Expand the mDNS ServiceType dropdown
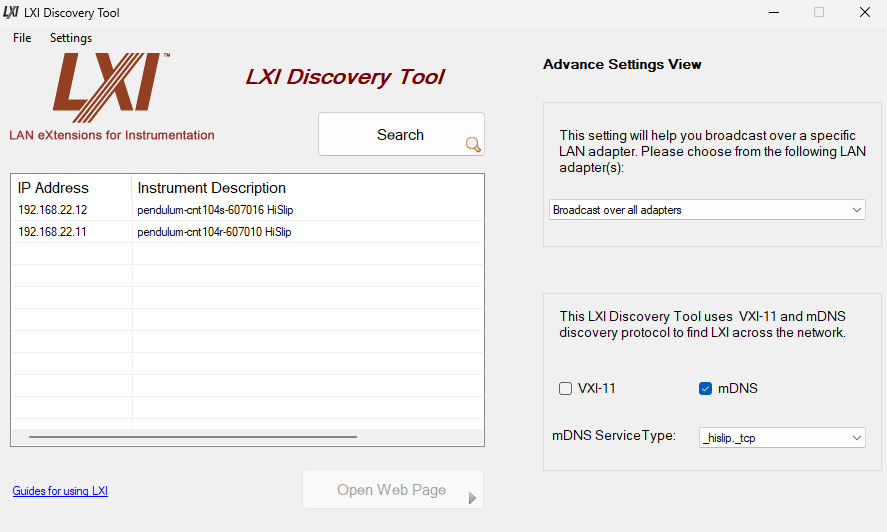887x532 pixels. click(782, 437)
